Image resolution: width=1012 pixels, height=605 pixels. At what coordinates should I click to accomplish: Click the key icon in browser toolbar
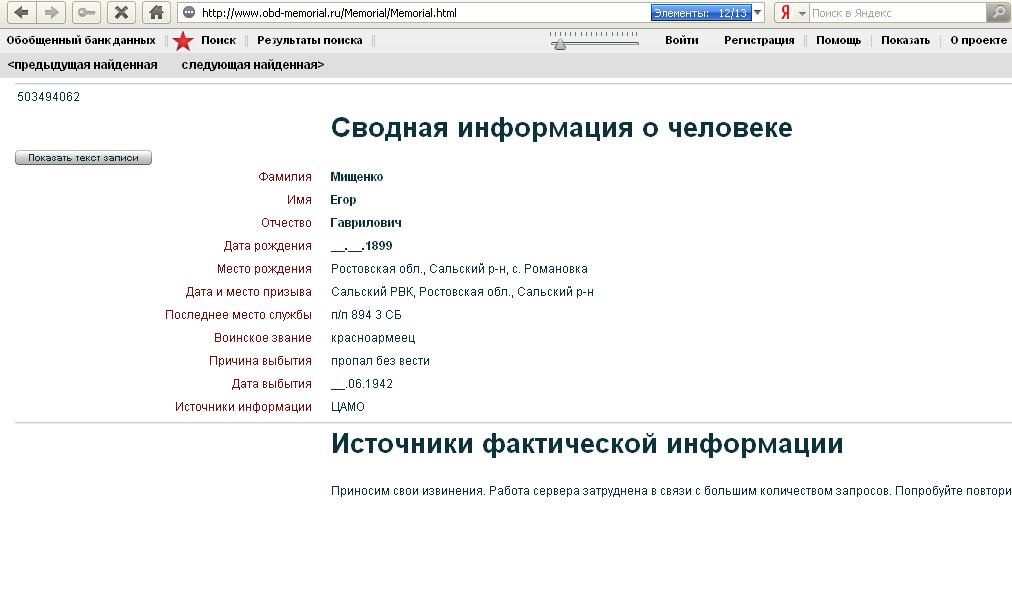(86, 13)
